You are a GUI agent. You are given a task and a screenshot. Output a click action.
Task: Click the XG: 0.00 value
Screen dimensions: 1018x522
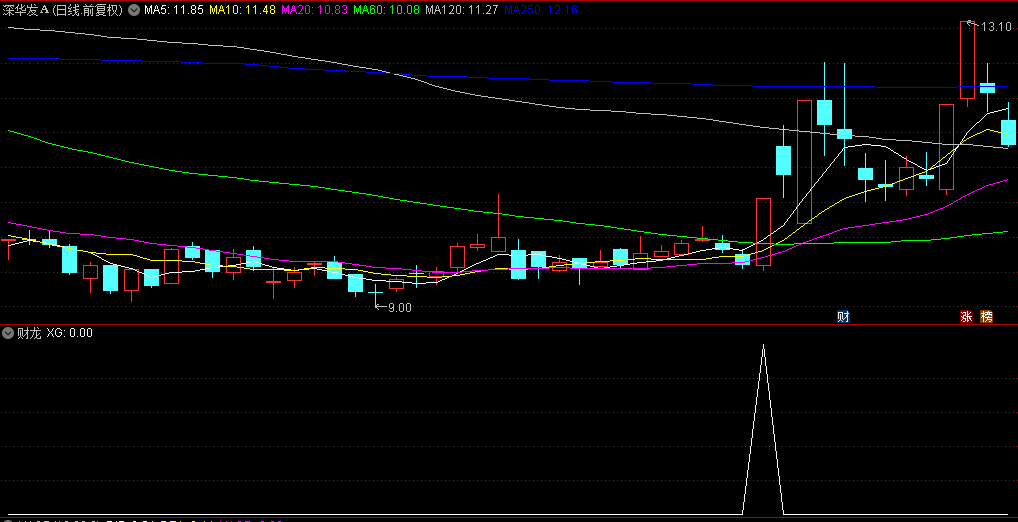[x=69, y=334]
